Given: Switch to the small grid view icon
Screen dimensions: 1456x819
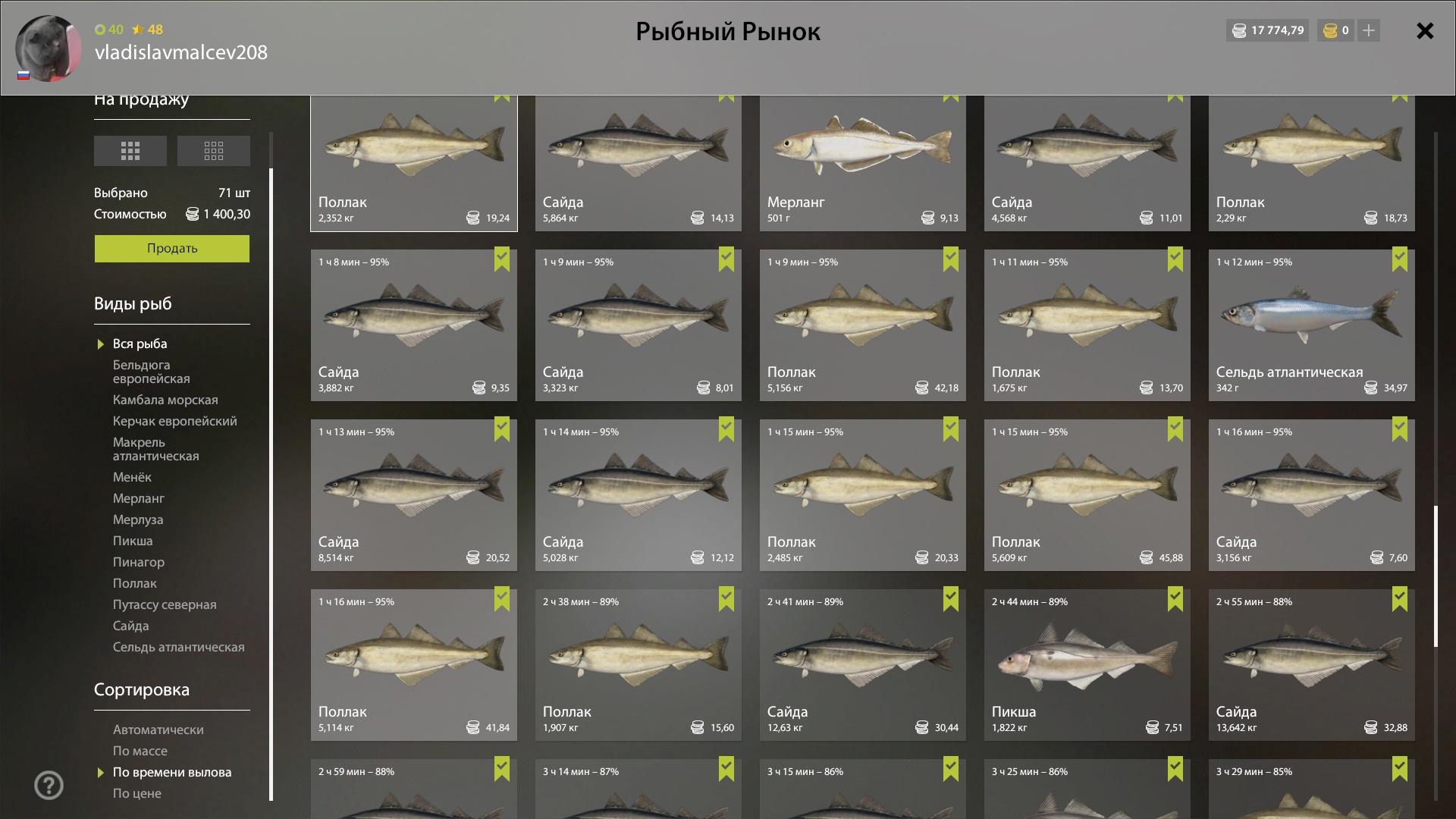Looking at the screenshot, I should point(214,151).
